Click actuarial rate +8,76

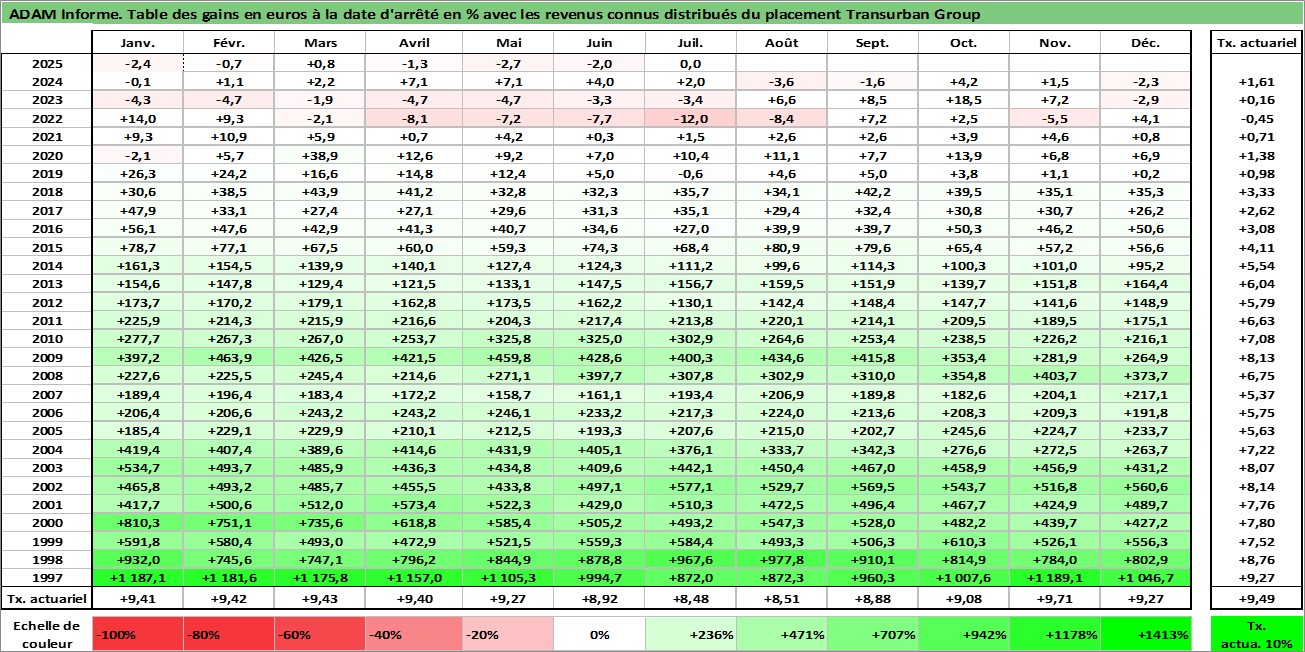[x=1255, y=560]
